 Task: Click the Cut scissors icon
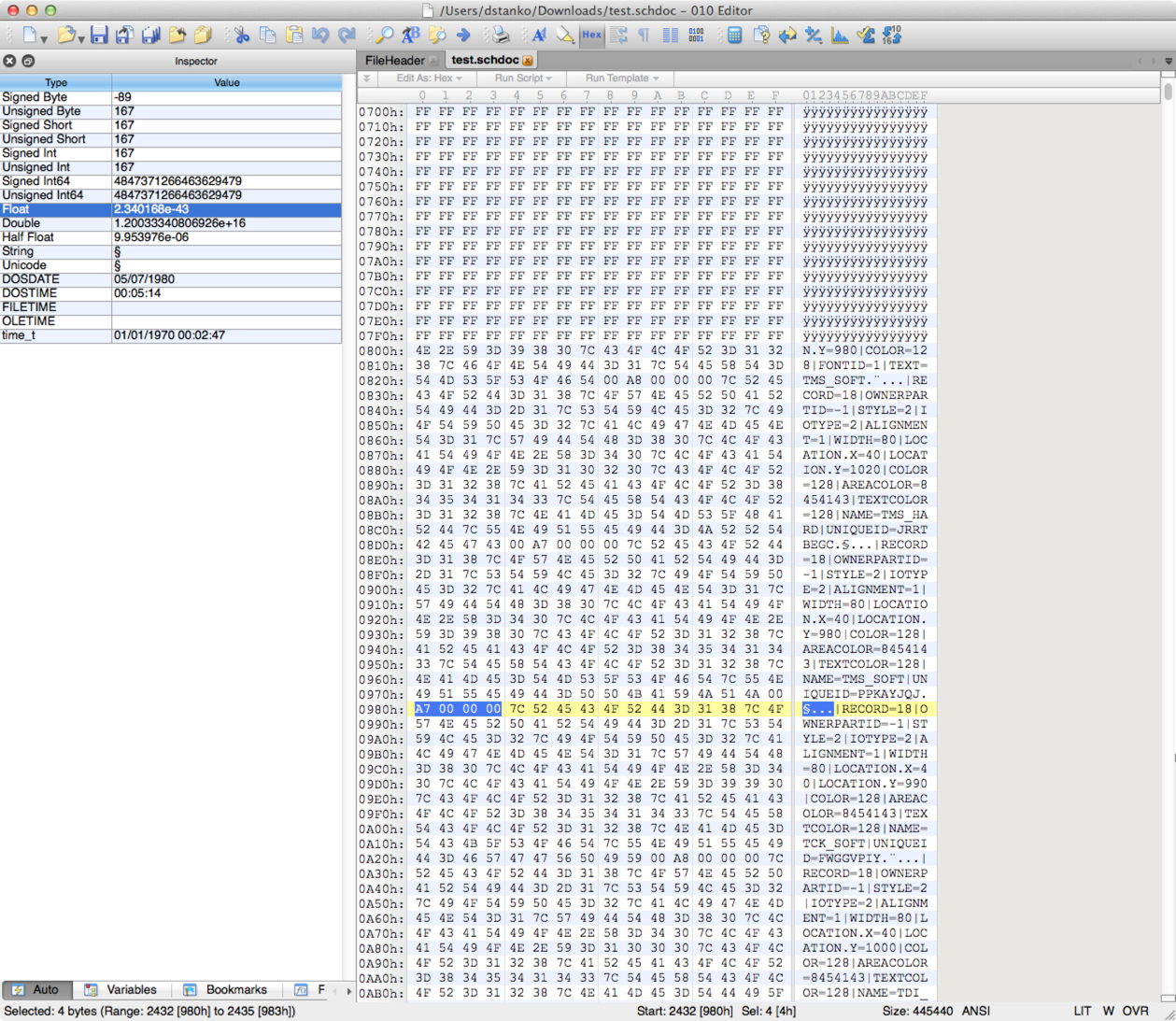coord(242,35)
